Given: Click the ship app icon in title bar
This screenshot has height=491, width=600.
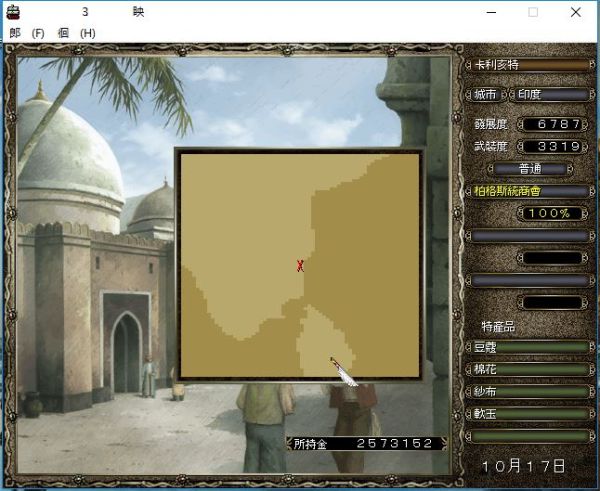Looking at the screenshot, I should pos(13,12).
